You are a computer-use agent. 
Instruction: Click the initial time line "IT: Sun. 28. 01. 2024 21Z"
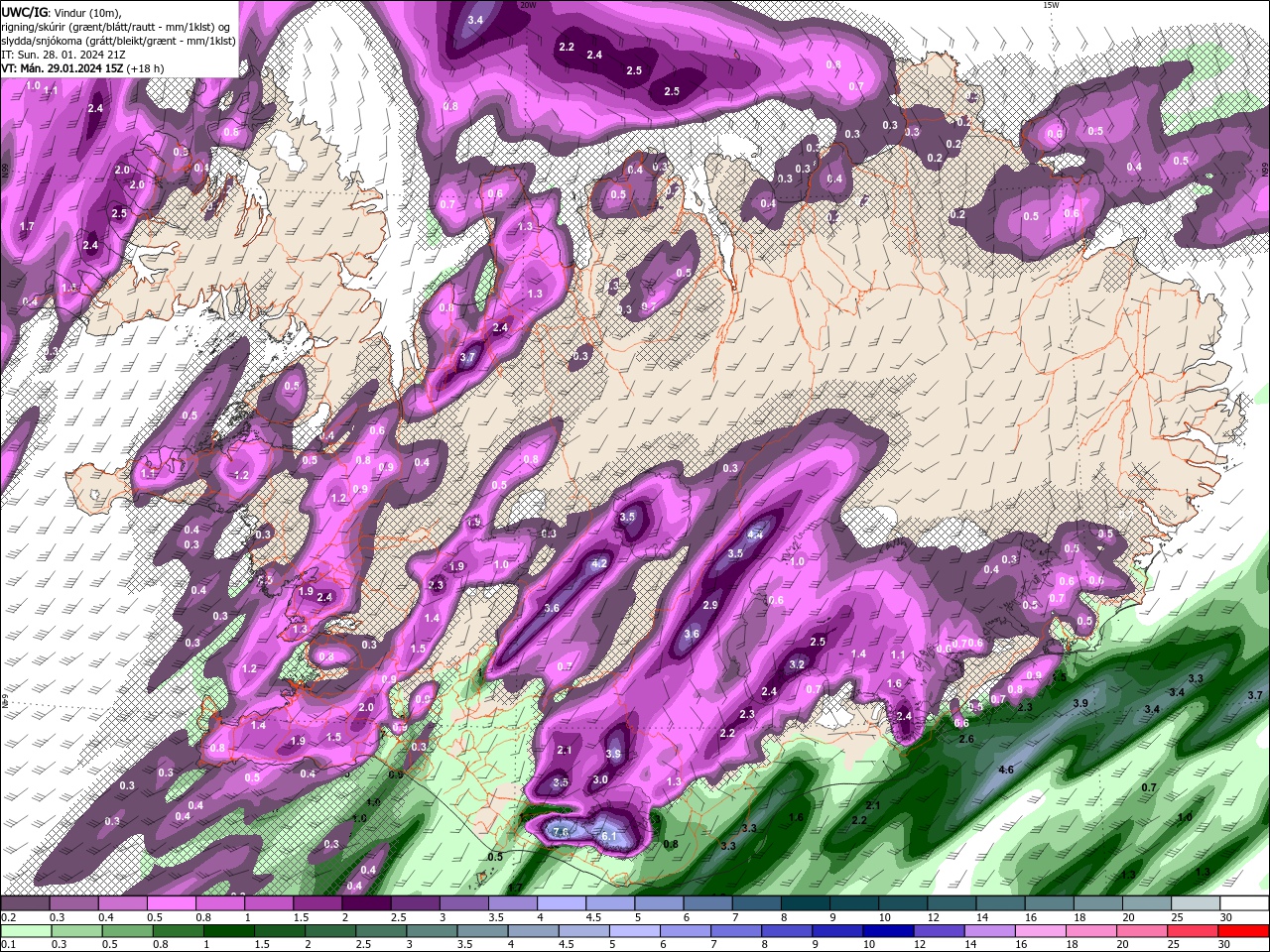point(62,55)
